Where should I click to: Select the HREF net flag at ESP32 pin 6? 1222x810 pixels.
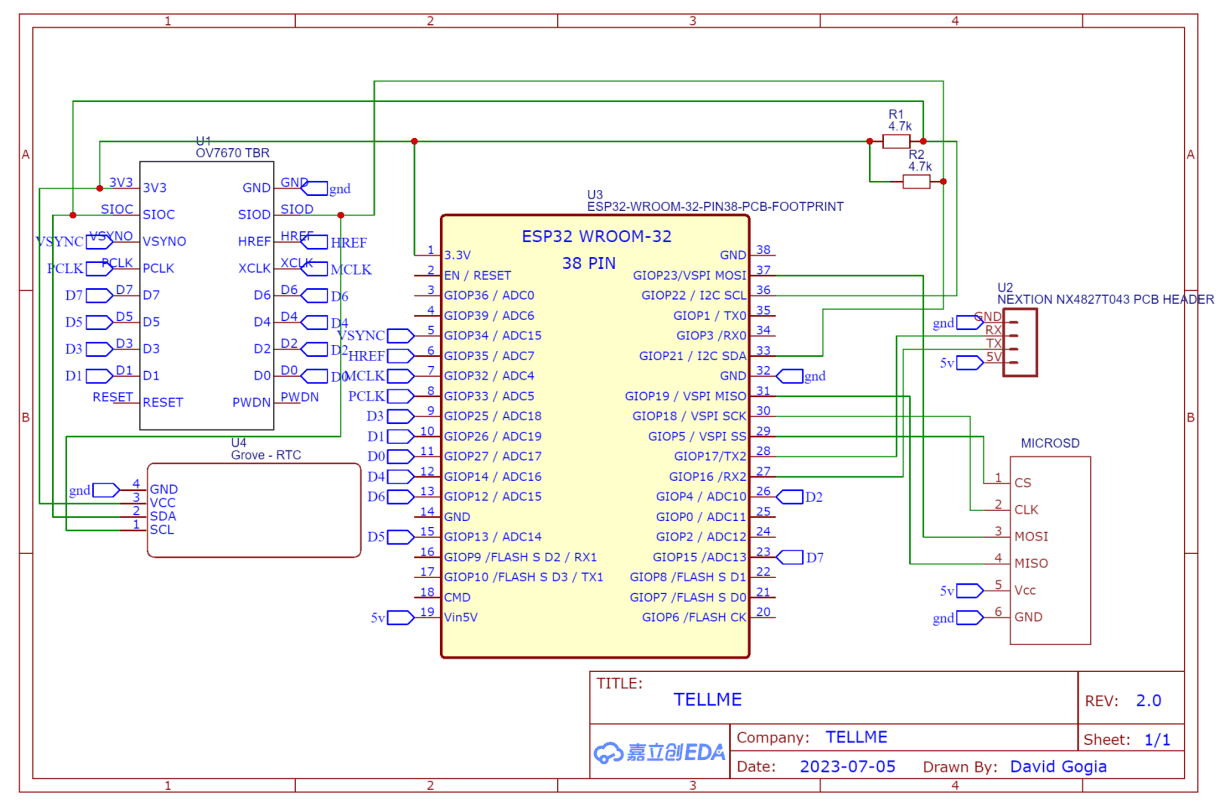401,356
